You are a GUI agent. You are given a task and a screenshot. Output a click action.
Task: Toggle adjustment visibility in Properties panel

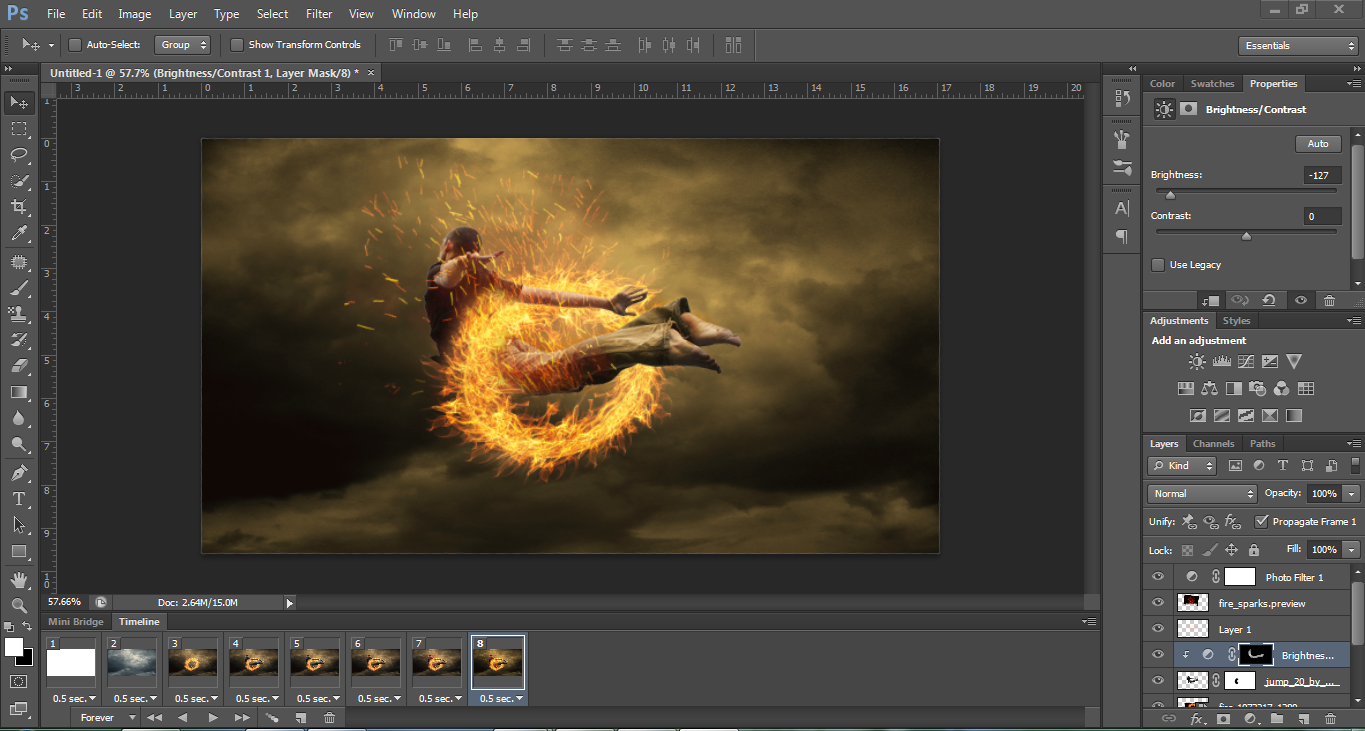click(x=1300, y=300)
